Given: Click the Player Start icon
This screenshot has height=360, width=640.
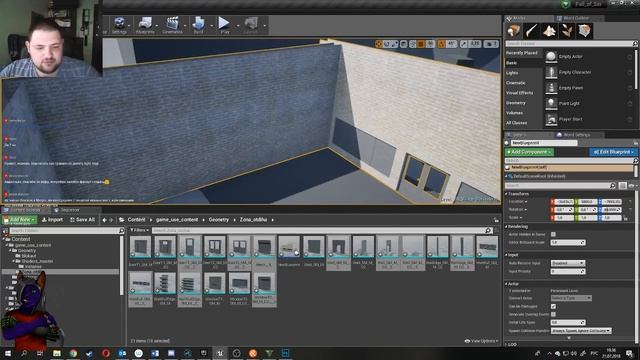Looking at the screenshot, I should pyautogui.click(x=551, y=119).
